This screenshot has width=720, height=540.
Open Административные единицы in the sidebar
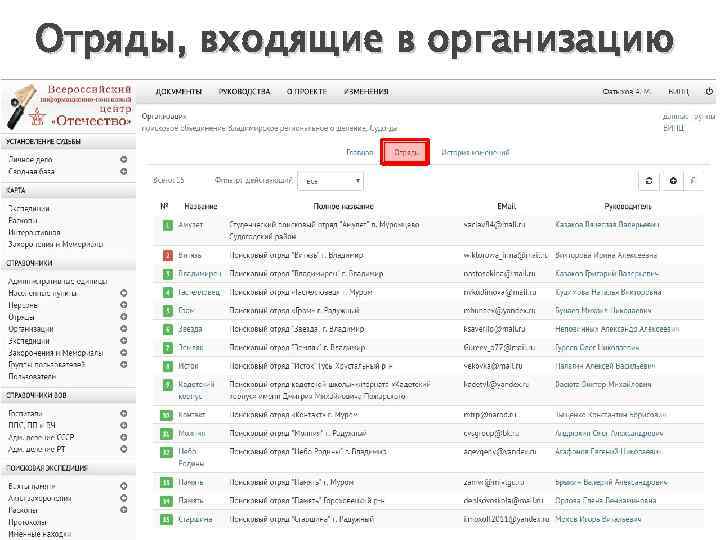click(x=58, y=281)
